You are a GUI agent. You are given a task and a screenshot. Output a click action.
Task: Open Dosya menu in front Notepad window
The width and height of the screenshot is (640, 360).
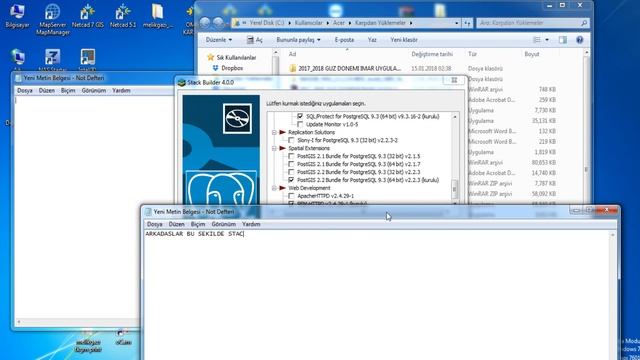(154, 224)
